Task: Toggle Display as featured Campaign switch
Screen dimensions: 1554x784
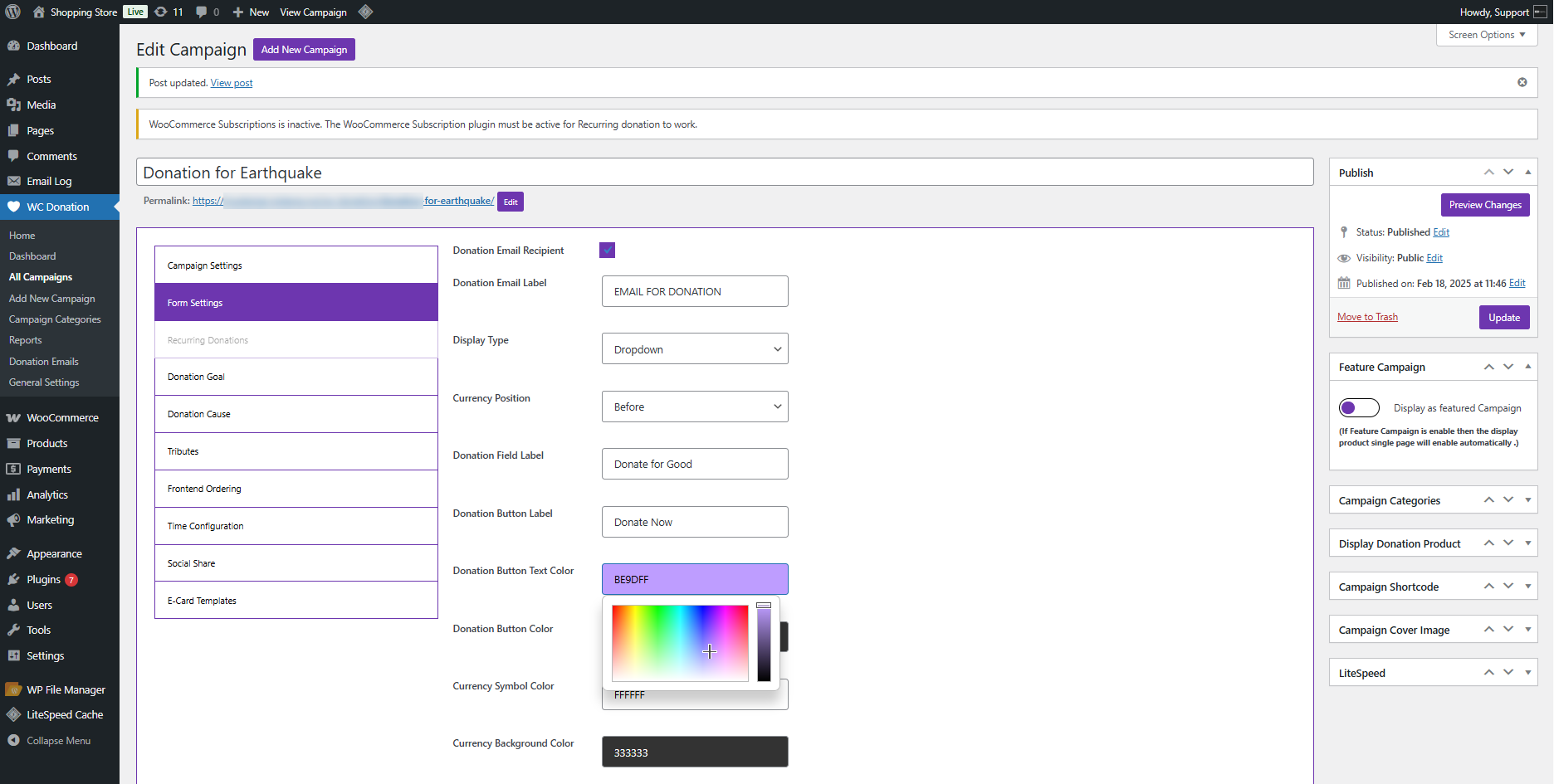Action: tap(1358, 407)
